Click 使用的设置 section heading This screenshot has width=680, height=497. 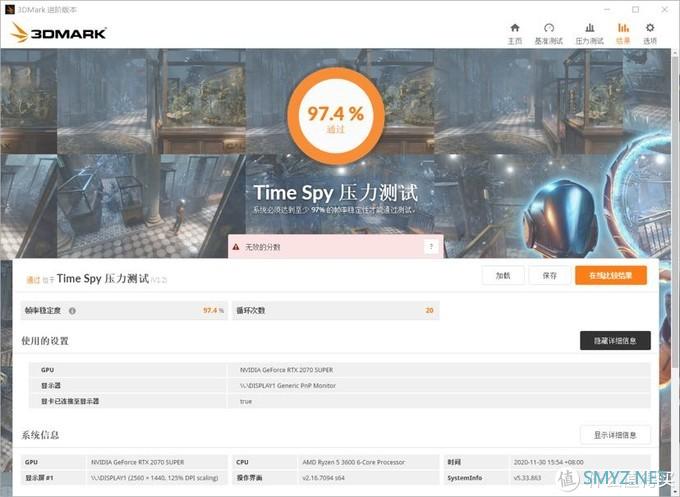point(45,341)
